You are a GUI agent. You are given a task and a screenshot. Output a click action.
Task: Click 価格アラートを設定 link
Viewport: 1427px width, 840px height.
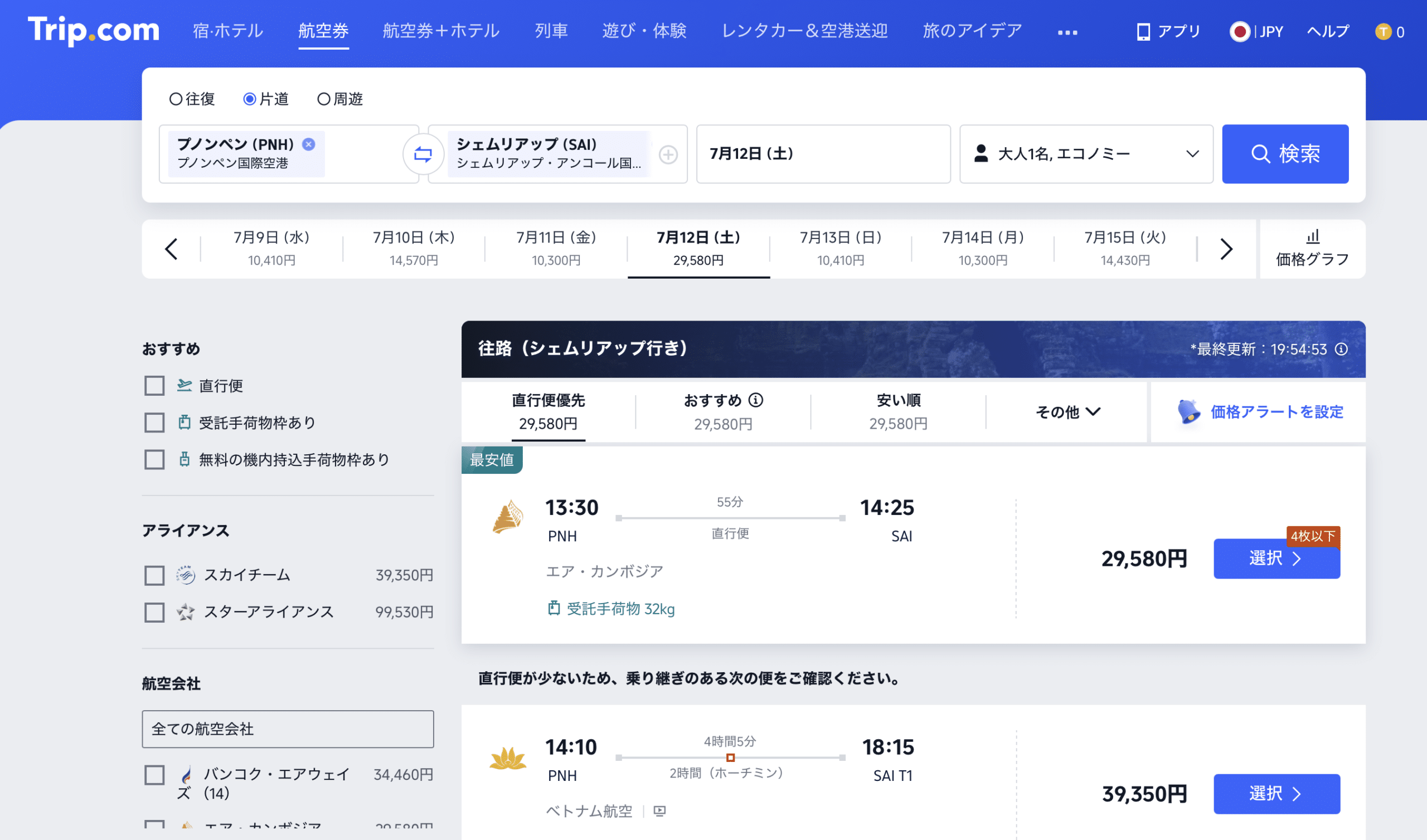point(1276,412)
